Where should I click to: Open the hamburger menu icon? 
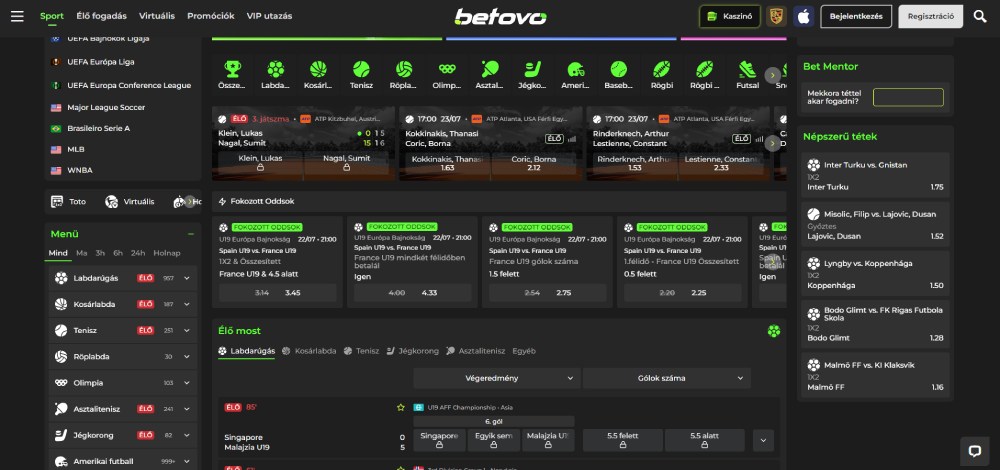17,16
